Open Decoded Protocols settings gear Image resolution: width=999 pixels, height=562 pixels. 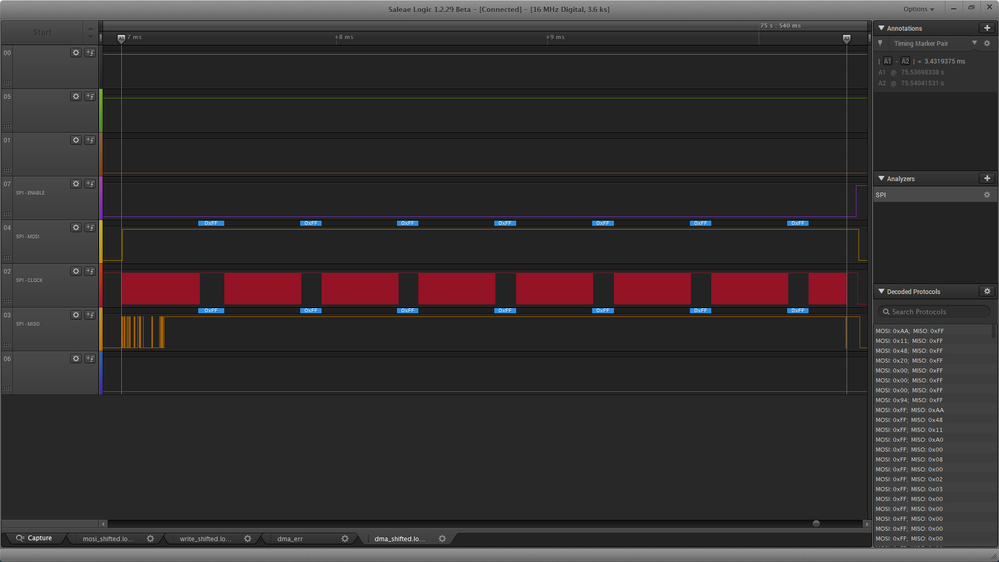coord(987,291)
